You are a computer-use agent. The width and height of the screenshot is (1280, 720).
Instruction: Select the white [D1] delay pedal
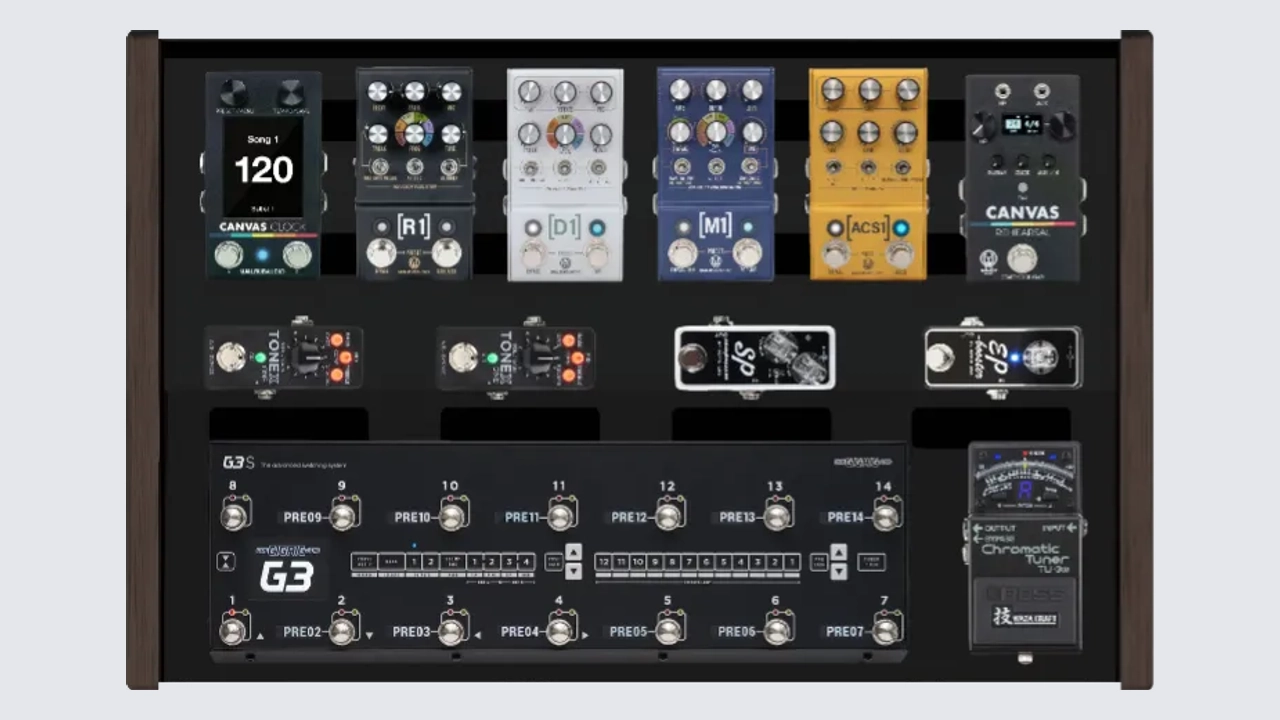(565, 174)
